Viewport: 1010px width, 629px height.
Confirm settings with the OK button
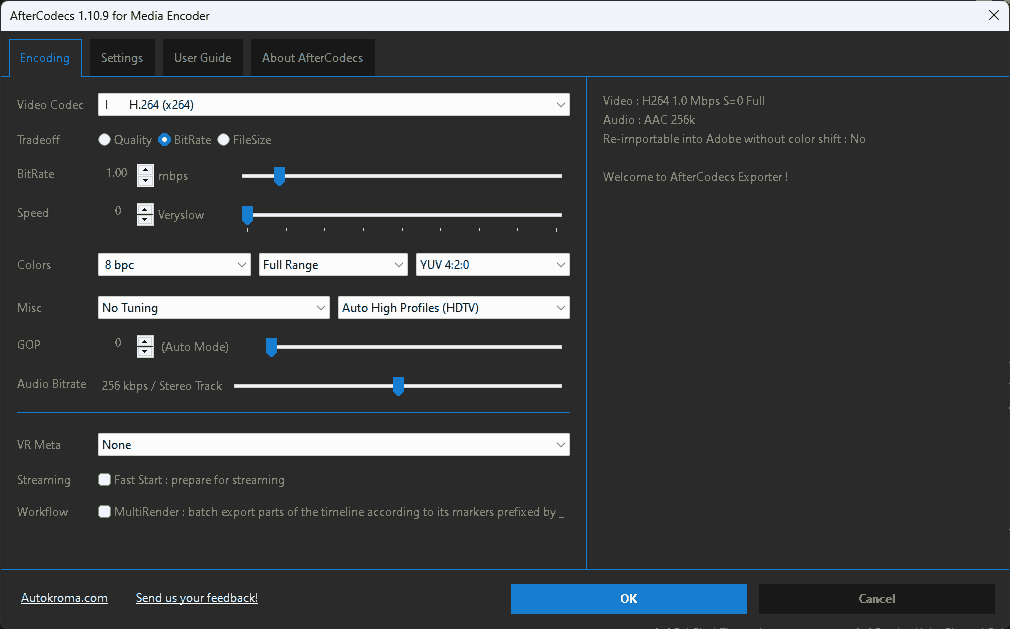point(629,599)
